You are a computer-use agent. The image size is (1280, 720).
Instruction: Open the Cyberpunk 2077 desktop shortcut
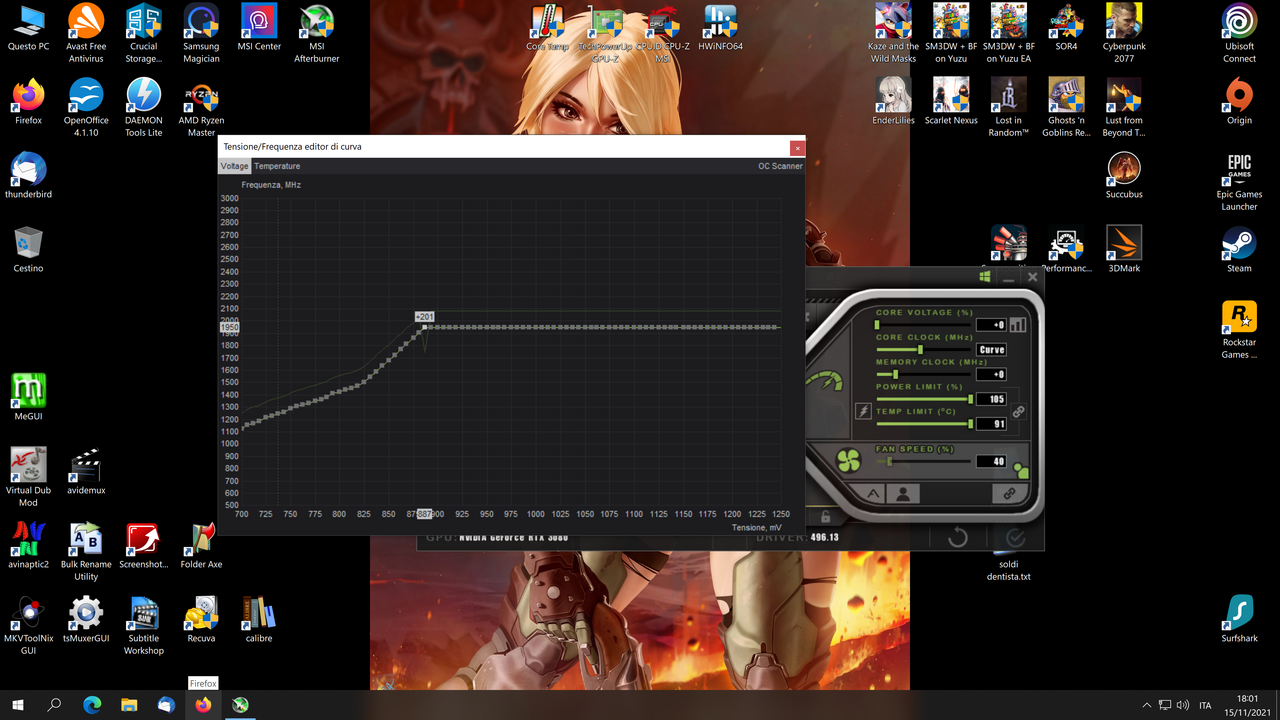coord(1124,33)
